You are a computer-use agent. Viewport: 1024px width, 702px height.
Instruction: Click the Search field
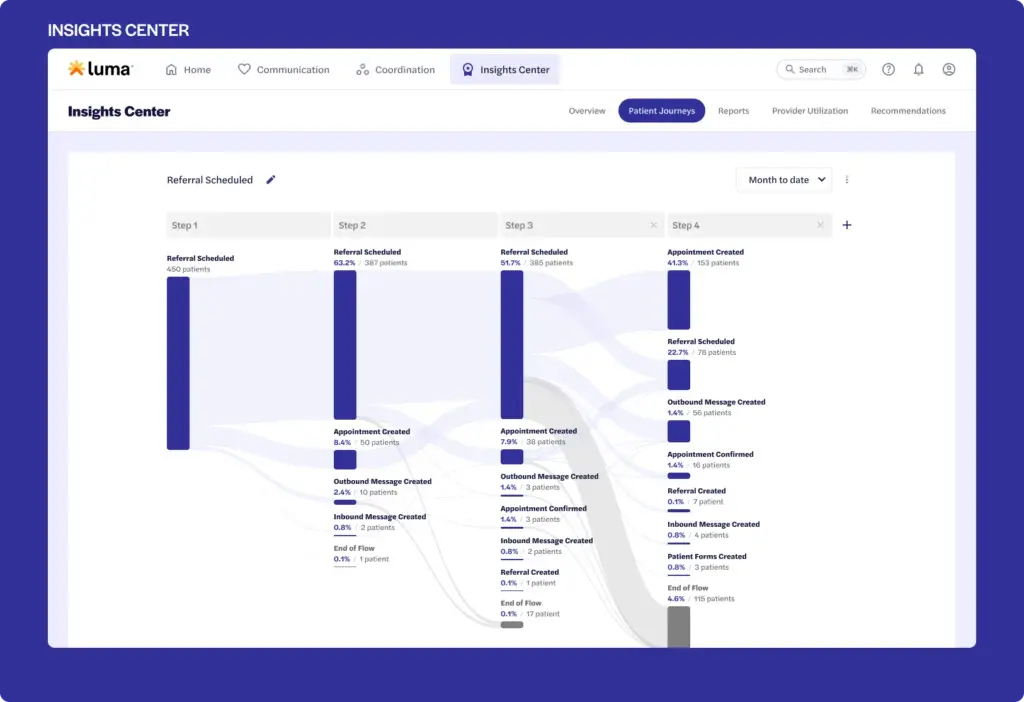pos(821,69)
